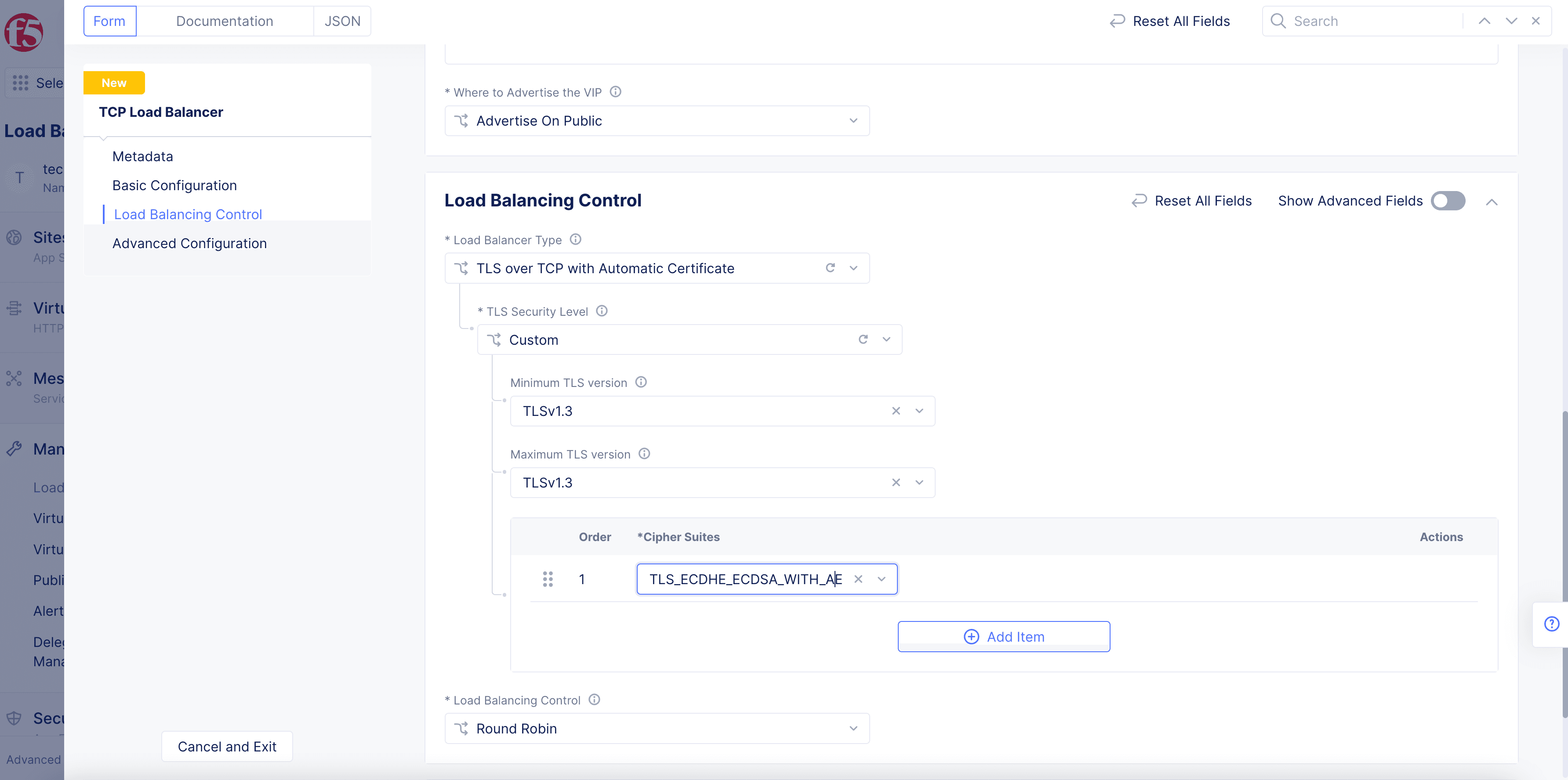The height and width of the screenshot is (780, 1568).
Task: Reset the TLS Security Level field
Action: [x=863, y=339]
